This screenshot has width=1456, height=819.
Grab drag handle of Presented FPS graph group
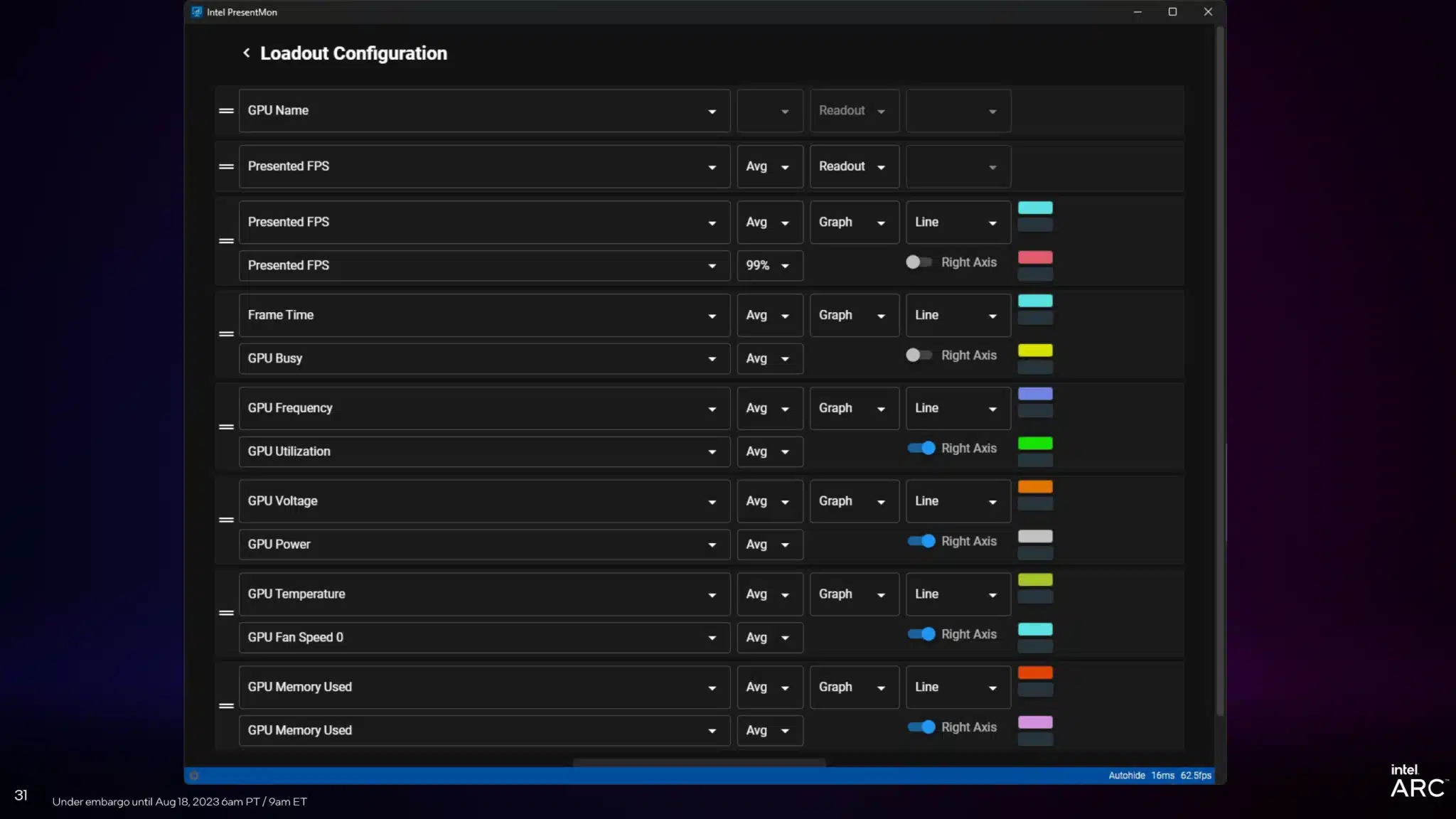[226, 241]
